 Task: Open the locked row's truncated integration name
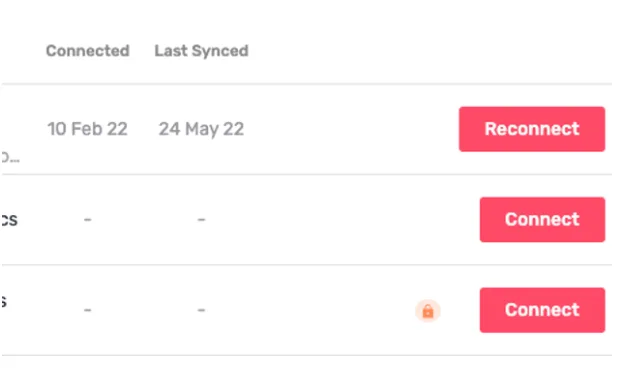(x=4, y=302)
